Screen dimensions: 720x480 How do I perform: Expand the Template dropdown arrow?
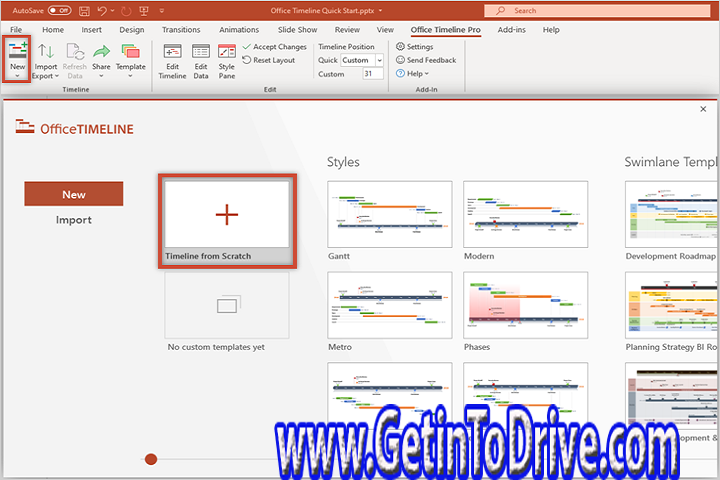tap(130, 76)
